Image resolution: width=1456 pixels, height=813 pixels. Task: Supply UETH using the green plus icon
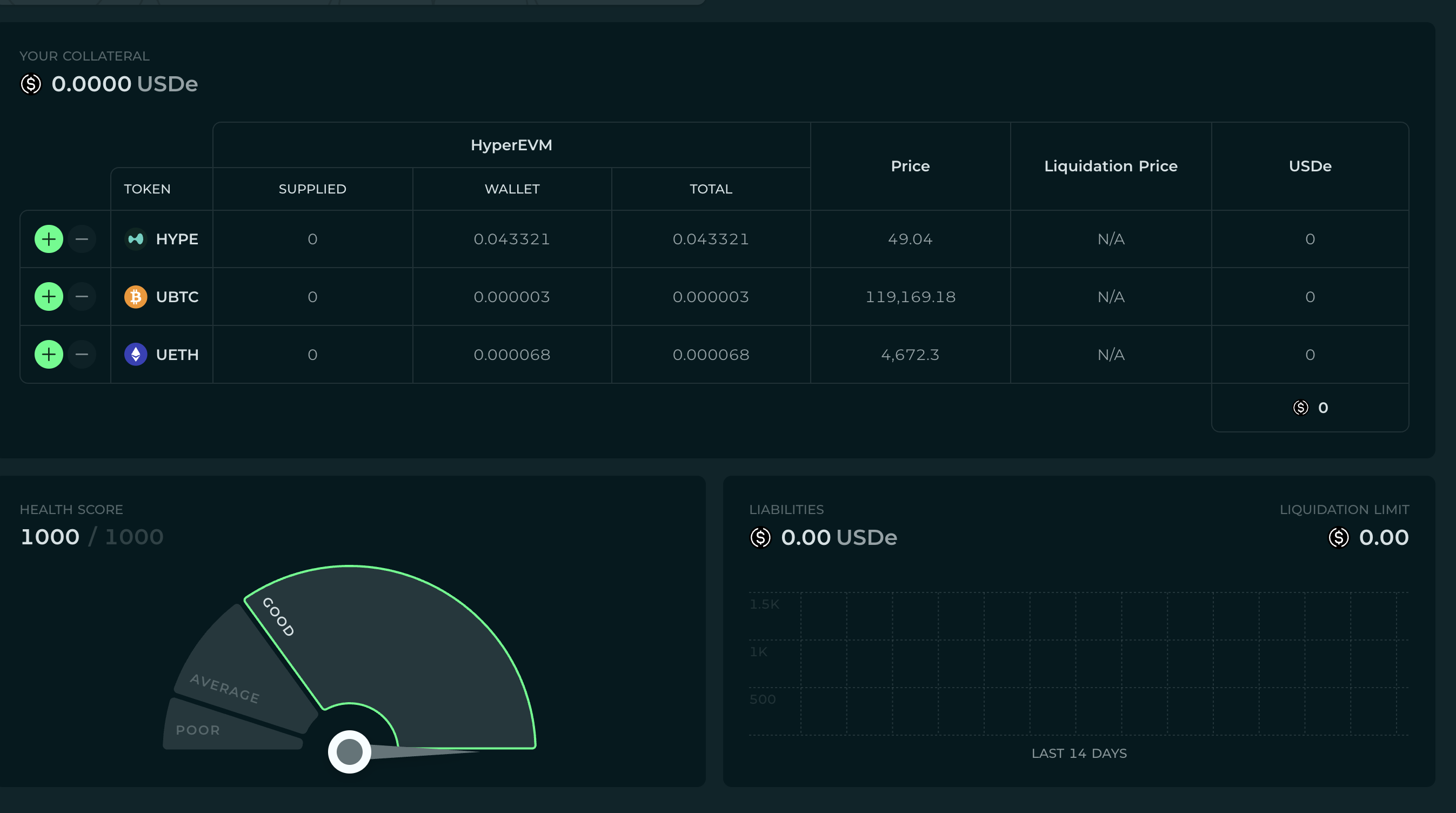49,355
